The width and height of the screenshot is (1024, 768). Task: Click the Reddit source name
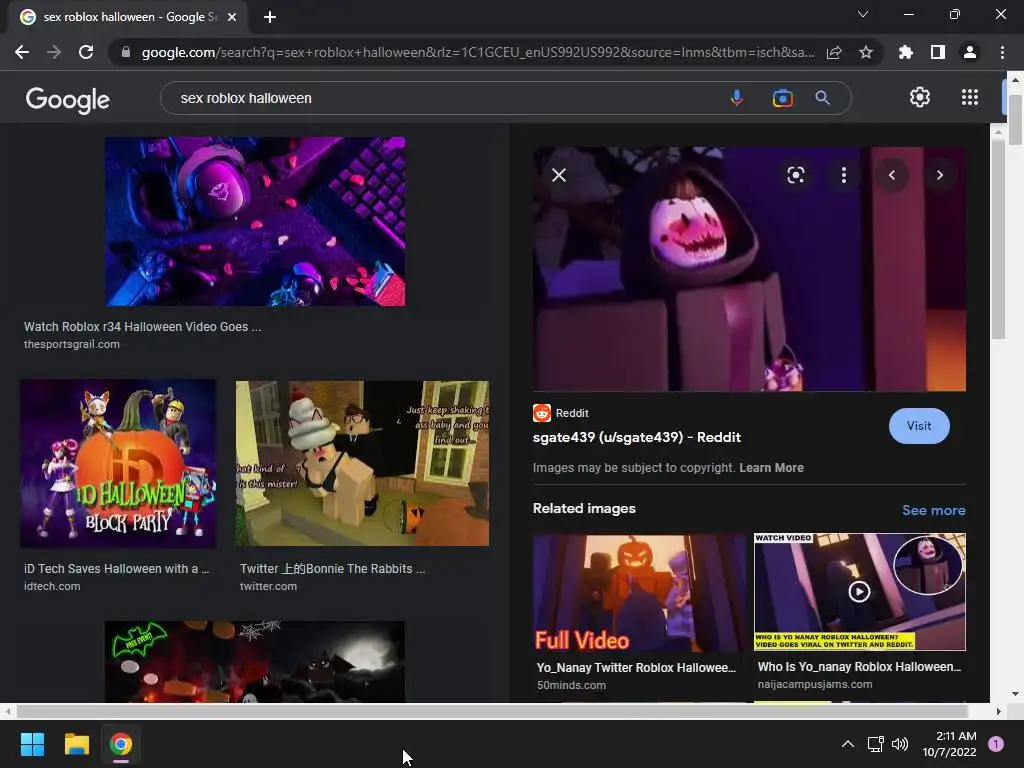(x=572, y=413)
